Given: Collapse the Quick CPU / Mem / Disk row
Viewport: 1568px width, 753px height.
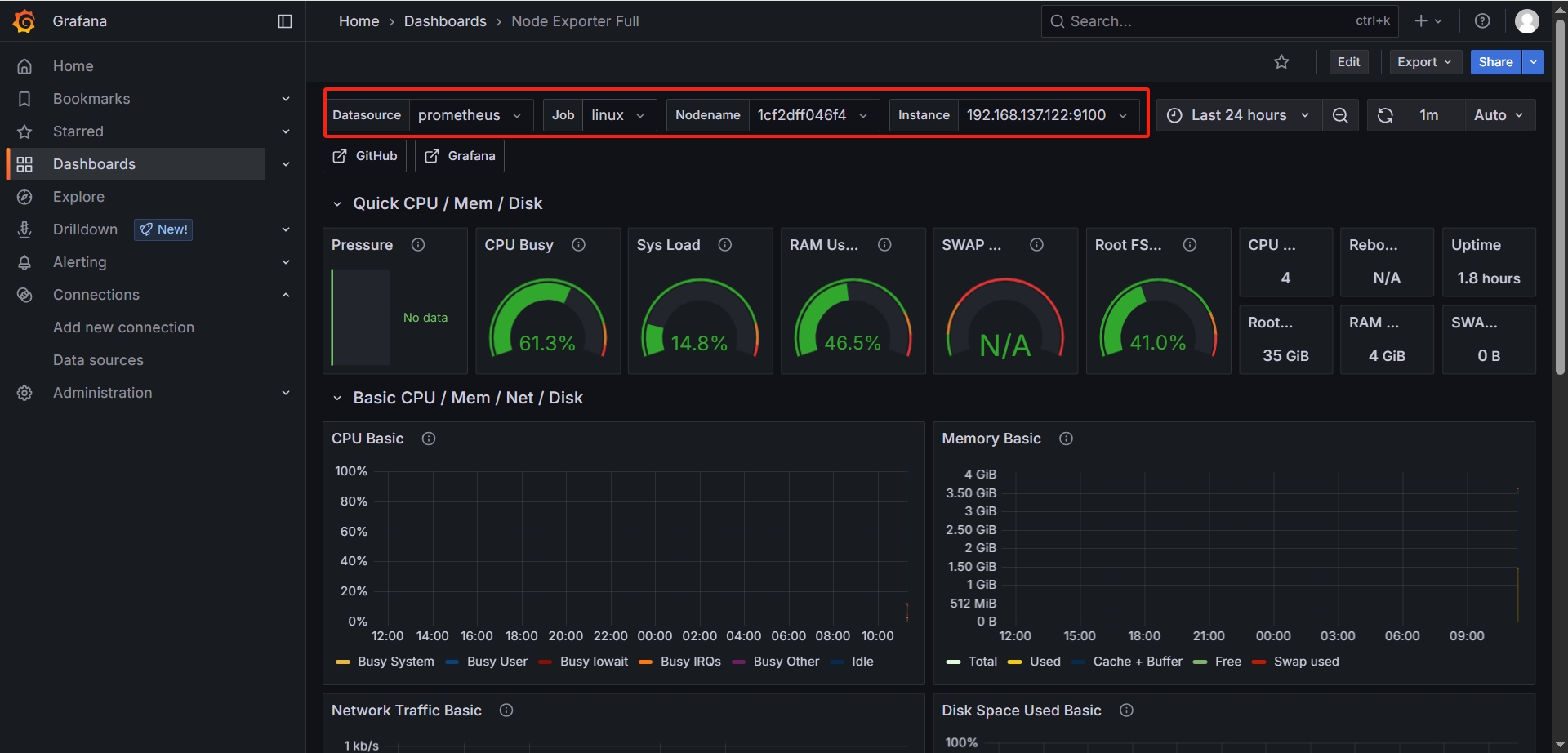Looking at the screenshot, I should click(x=337, y=204).
